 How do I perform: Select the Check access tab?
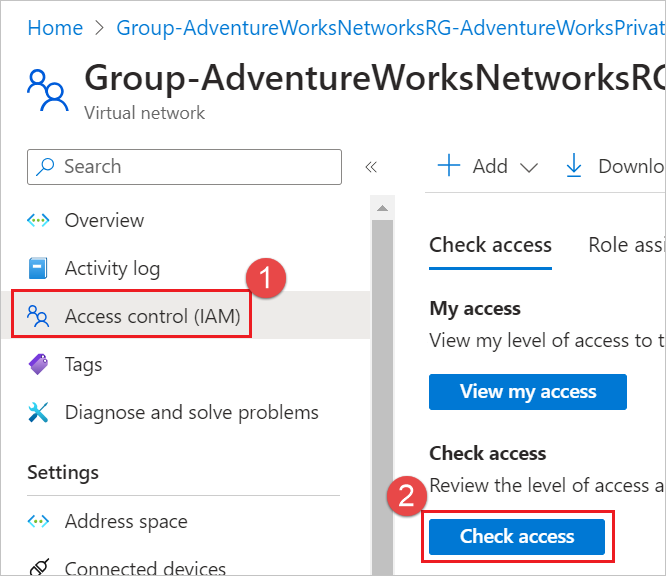click(x=490, y=245)
